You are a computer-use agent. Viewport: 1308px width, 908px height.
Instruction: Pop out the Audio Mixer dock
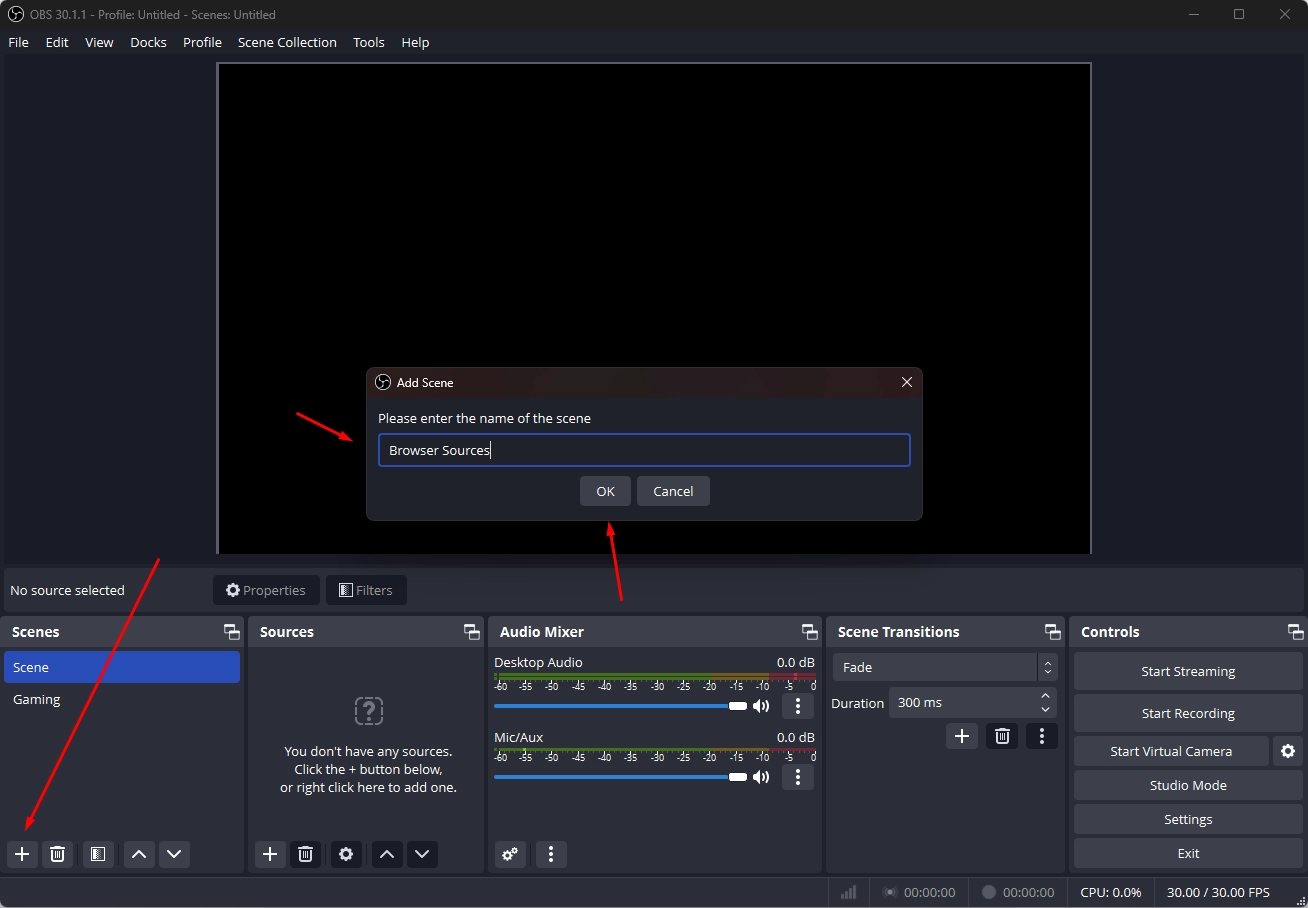click(x=810, y=632)
